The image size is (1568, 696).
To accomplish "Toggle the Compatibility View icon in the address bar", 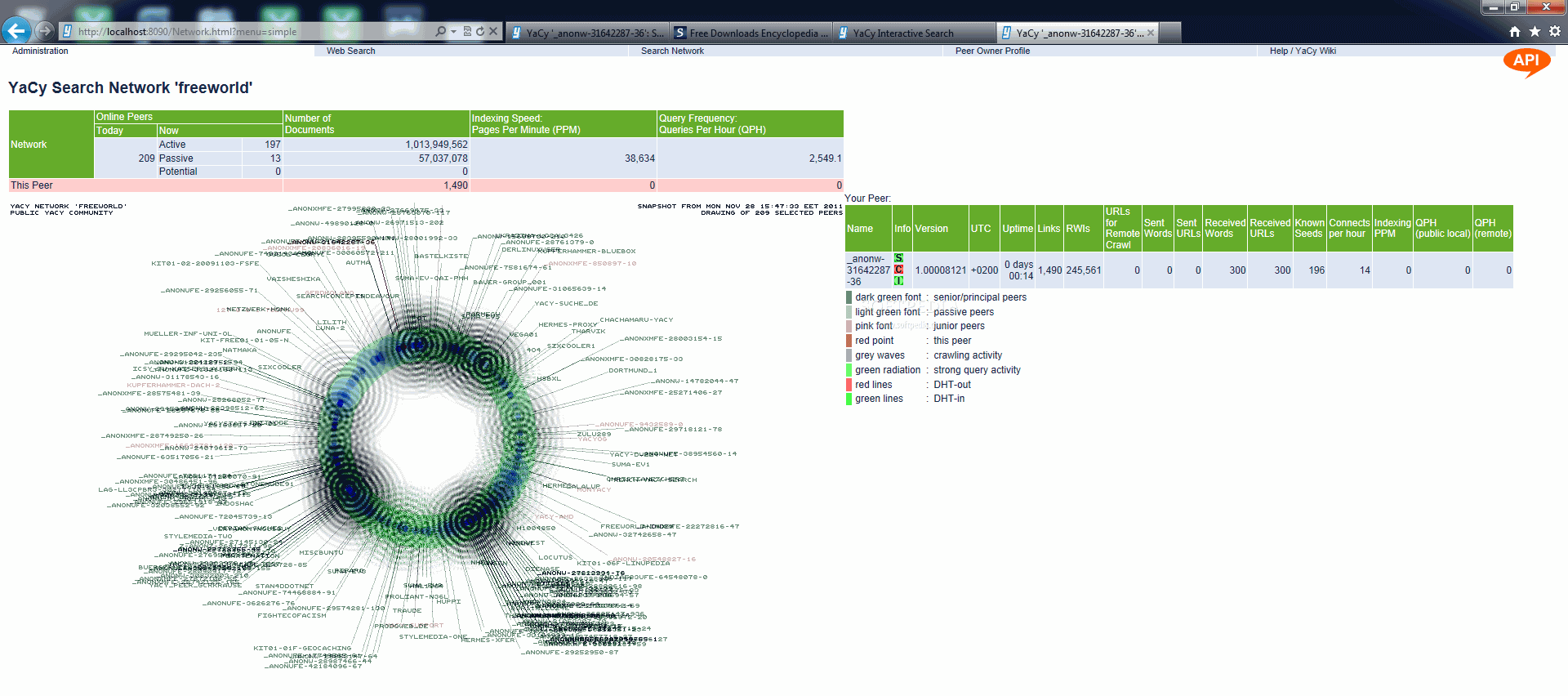I will (467, 32).
